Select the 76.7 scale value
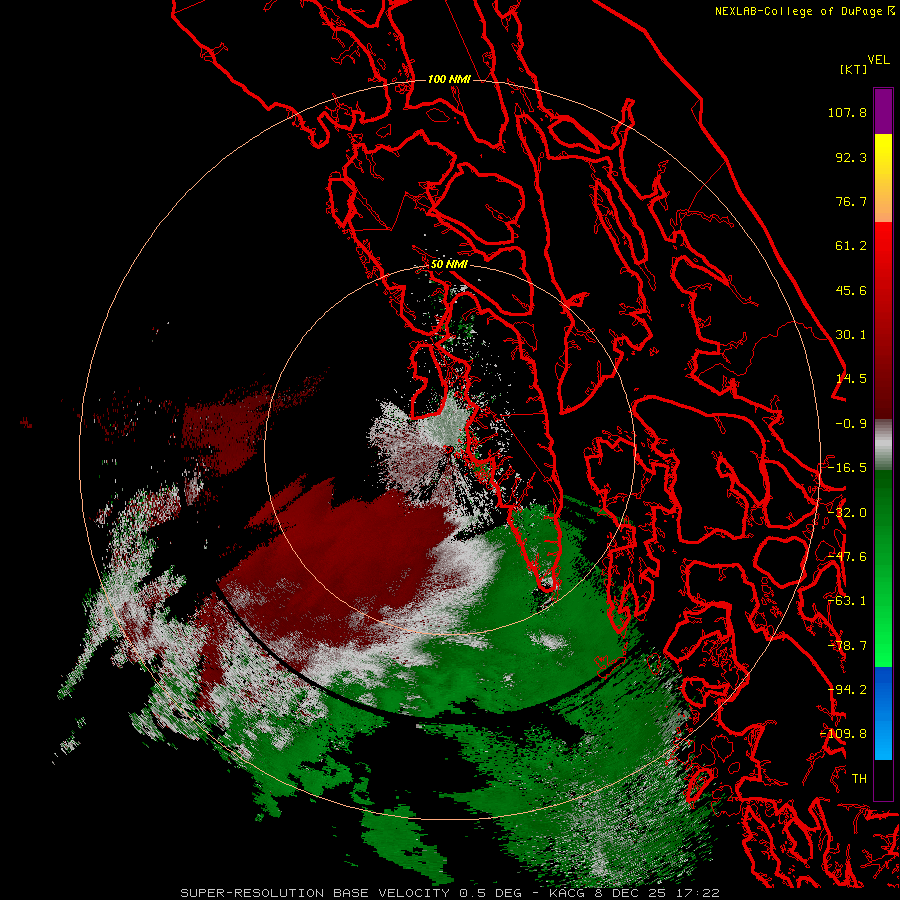Screen dimensions: 900x900 851,201
